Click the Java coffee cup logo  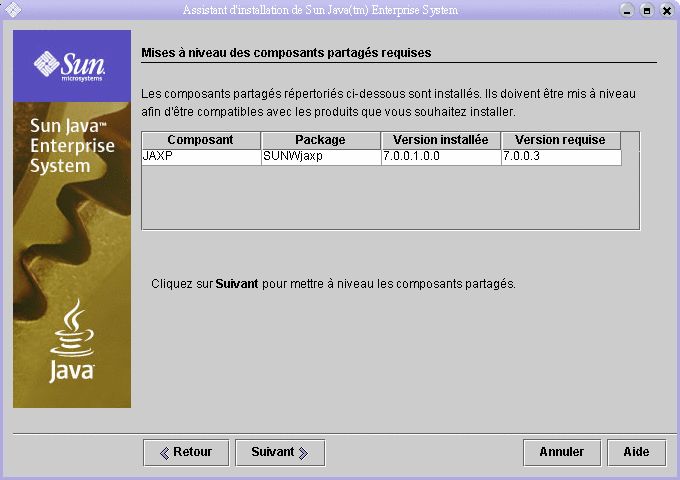72,341
